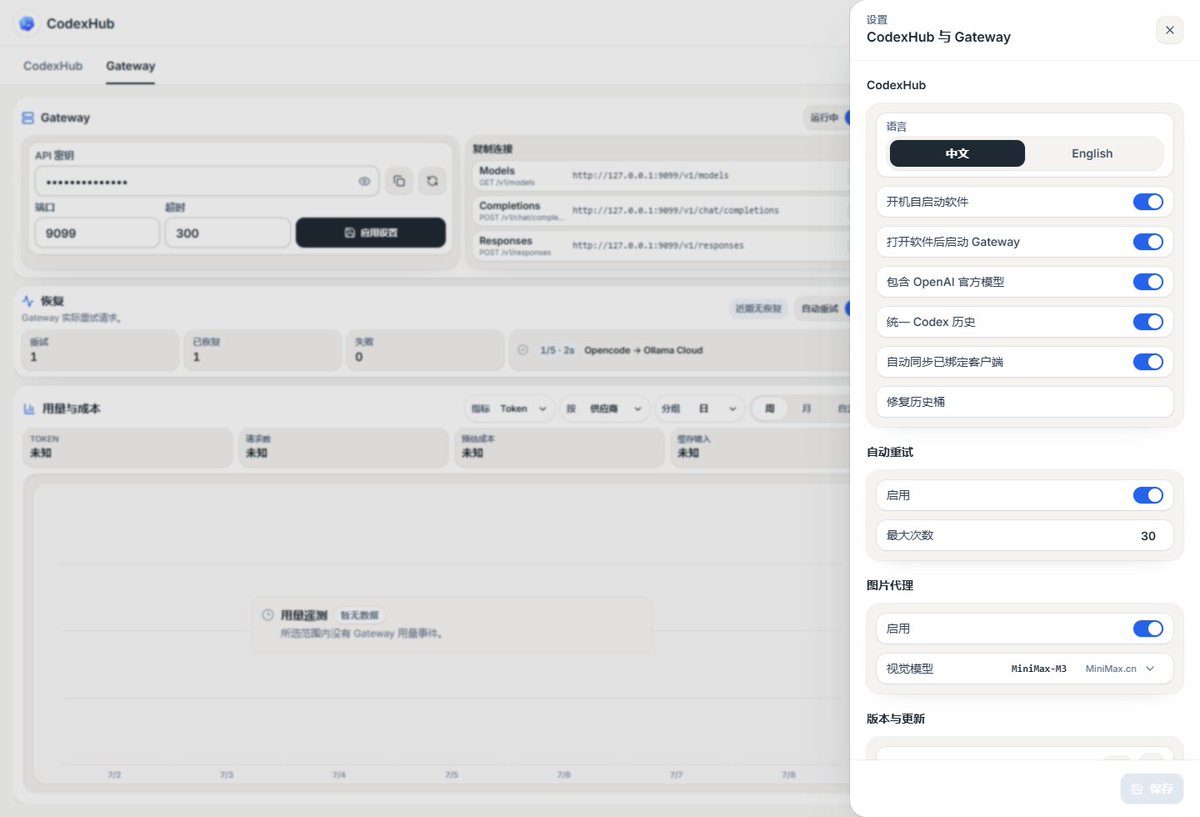Open the 按 供应商 dropdown
This screenshot has width=1200, height=817.
pos(603,409)
